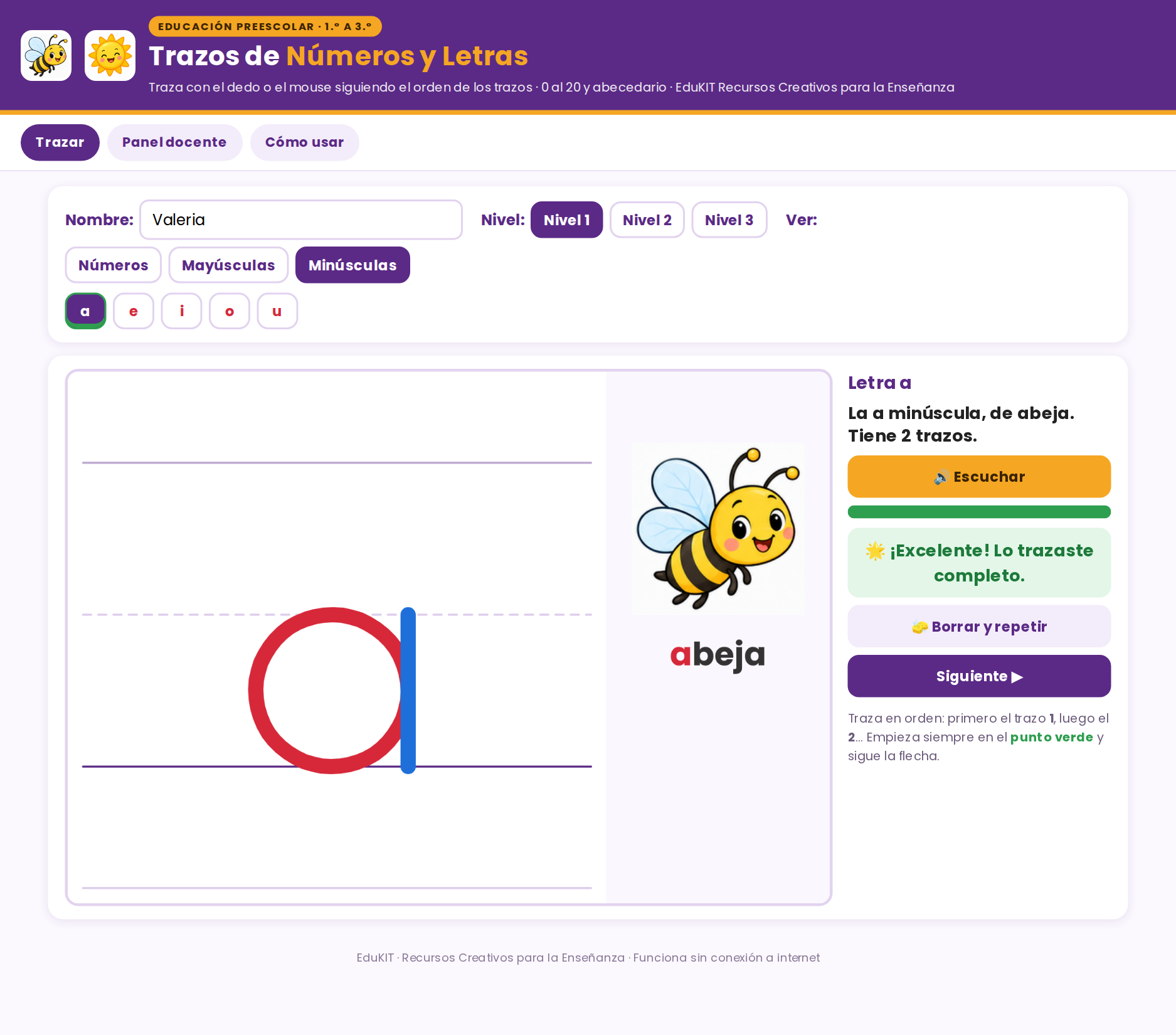Click the Nombre field containing Valeria
Viewport: 1176px width, 1035px height.
point(301,220)
